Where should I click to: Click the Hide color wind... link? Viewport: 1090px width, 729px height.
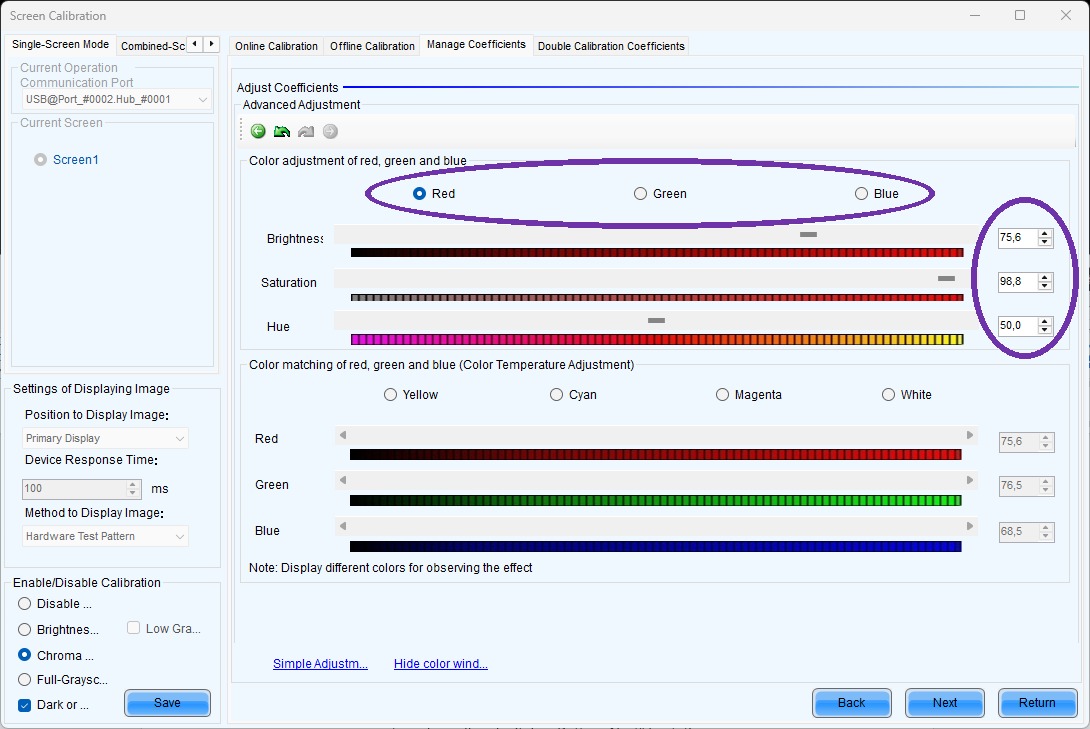click(x=441, y=664)
